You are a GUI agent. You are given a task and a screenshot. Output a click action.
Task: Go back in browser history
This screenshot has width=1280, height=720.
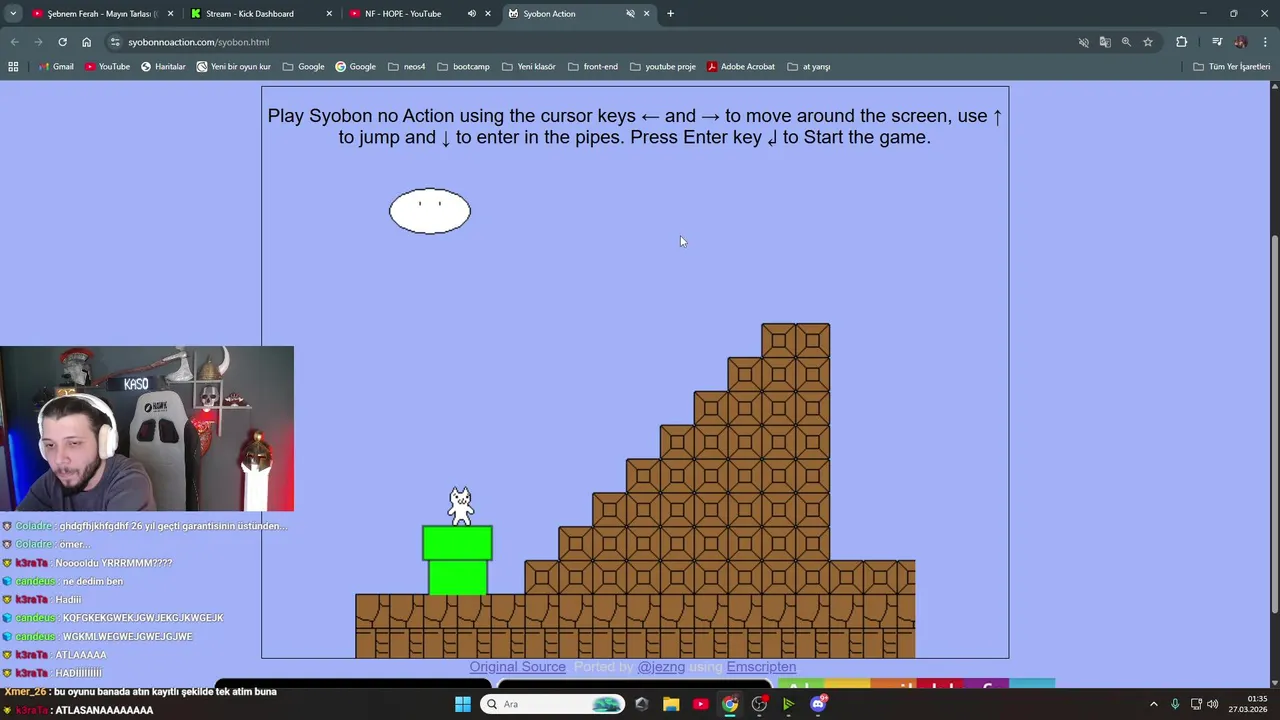pyautogui.click(x=14, y=42)
